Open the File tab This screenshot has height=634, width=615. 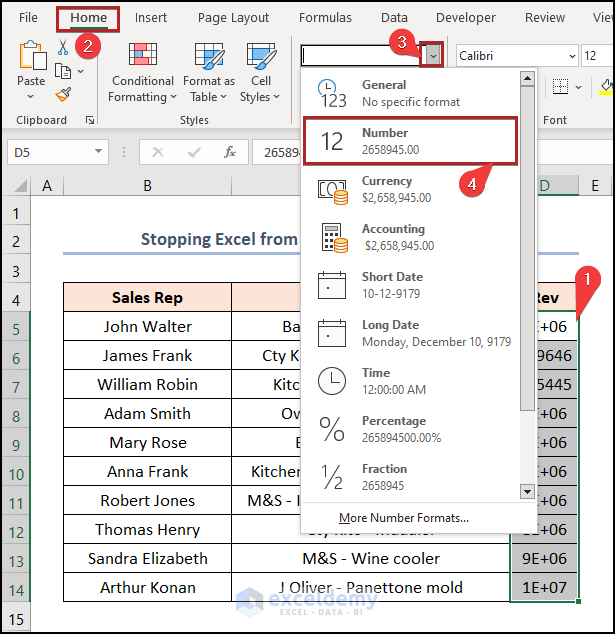pyautogui.click(x=28, y=18)
